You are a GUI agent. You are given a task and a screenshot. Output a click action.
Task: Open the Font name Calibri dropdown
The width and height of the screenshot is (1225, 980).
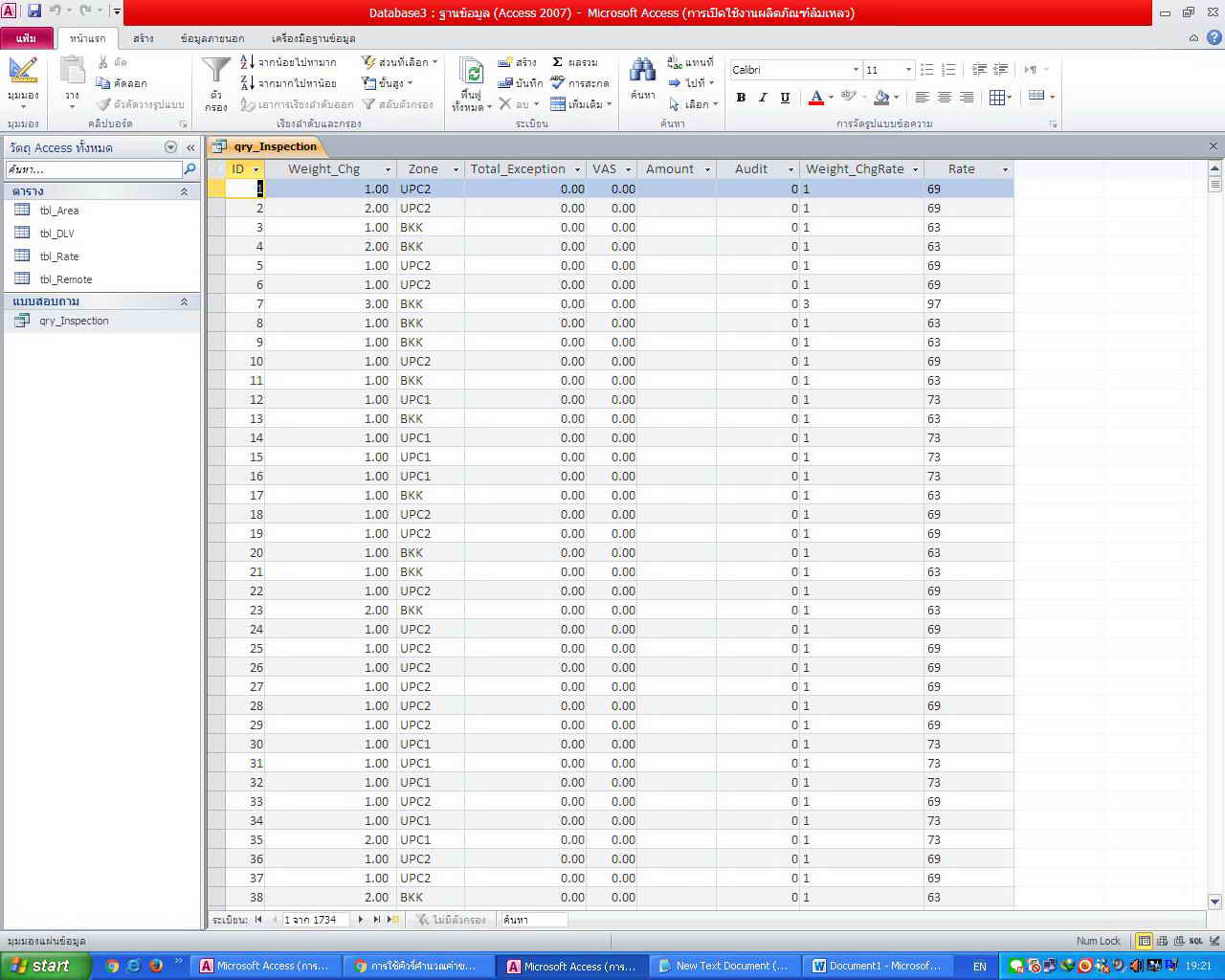[856, 70]
